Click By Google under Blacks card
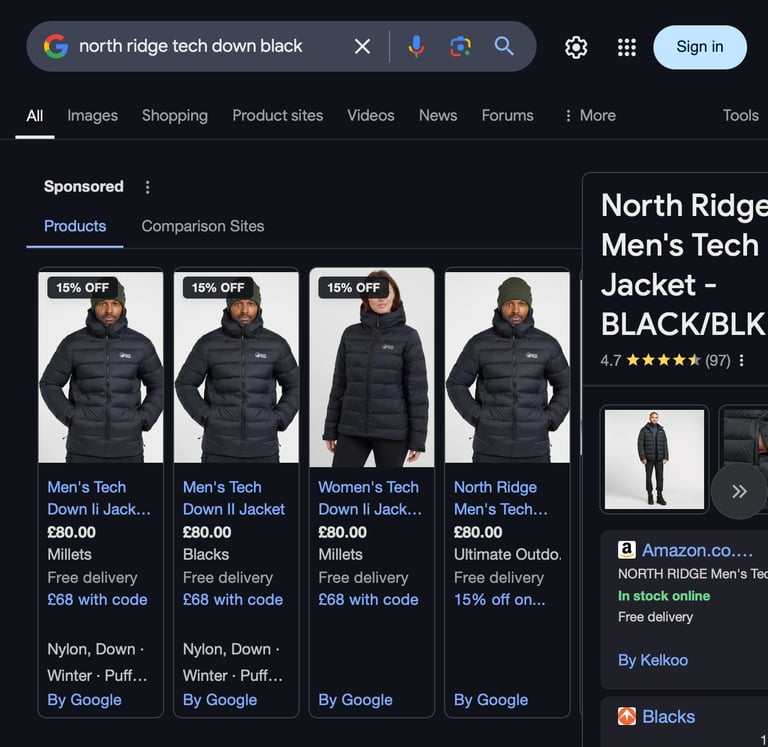Screen dimensions: 768x747 click(220, 700)
